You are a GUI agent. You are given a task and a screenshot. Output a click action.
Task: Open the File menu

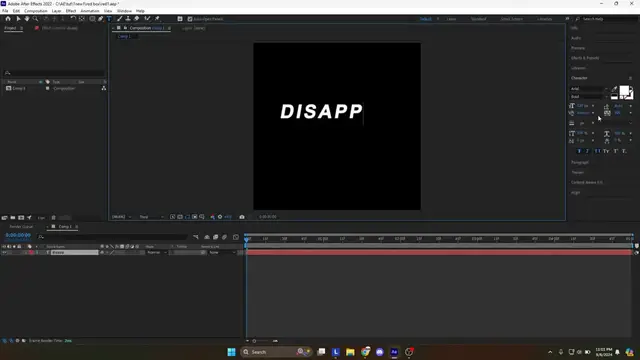[x=5, y=11]
